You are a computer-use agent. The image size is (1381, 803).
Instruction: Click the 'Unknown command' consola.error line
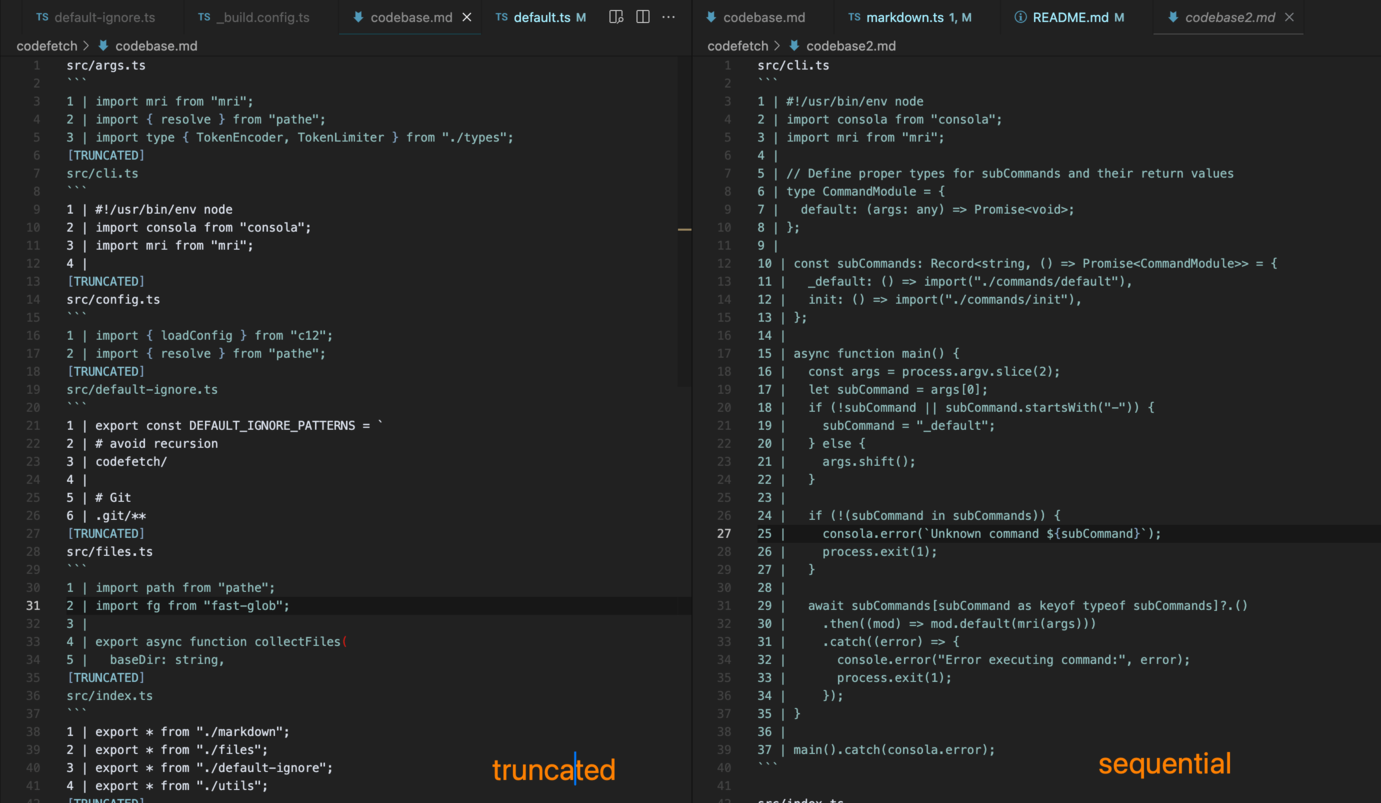pyautogui.click(x=960, y=533)
